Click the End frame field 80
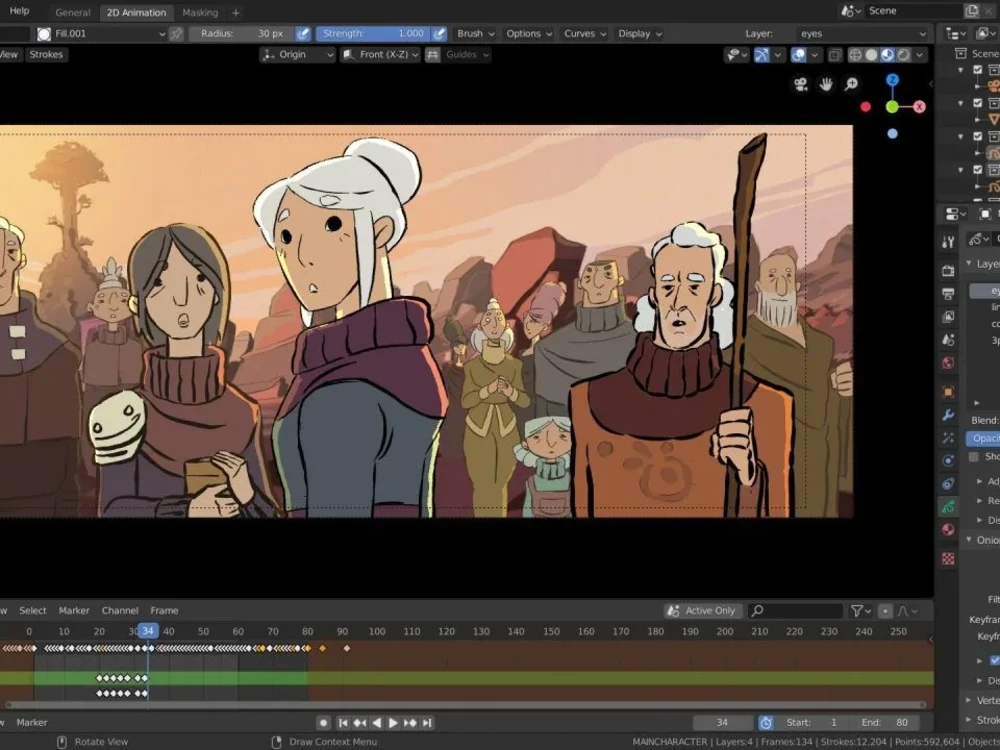Viewport: 1000px width, 750px height. coord(885,723)
